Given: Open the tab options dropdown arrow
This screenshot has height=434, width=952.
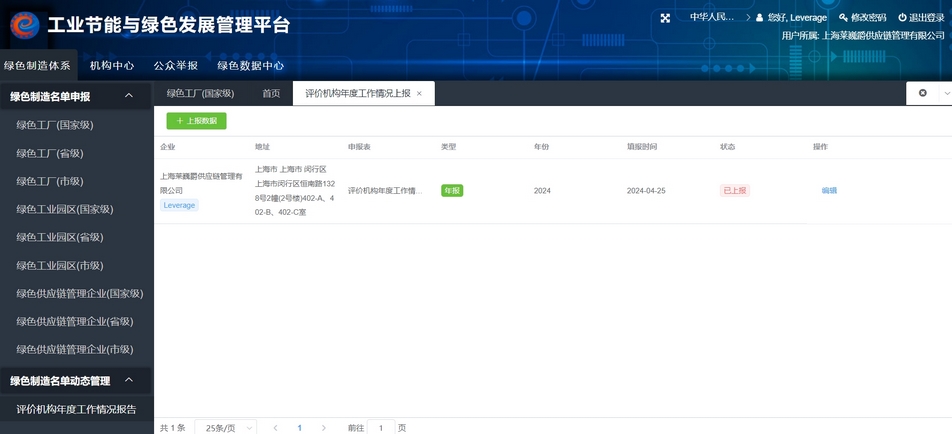Looking at the screenshot, I should pos(946,93).
